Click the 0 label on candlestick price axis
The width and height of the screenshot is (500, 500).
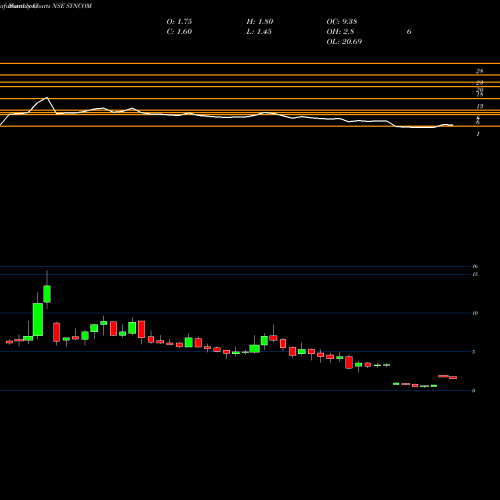pos(474,391)
